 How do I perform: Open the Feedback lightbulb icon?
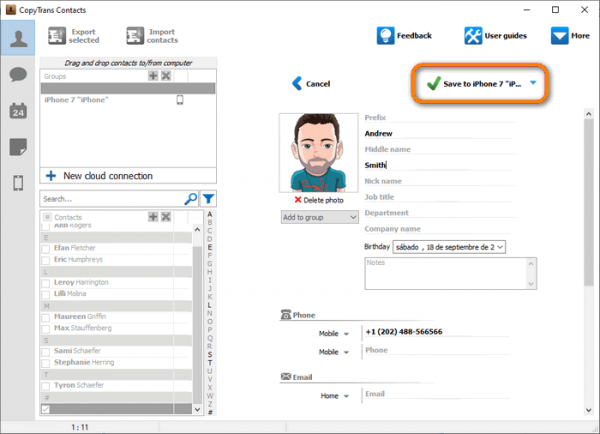click(x=387, y=36)
